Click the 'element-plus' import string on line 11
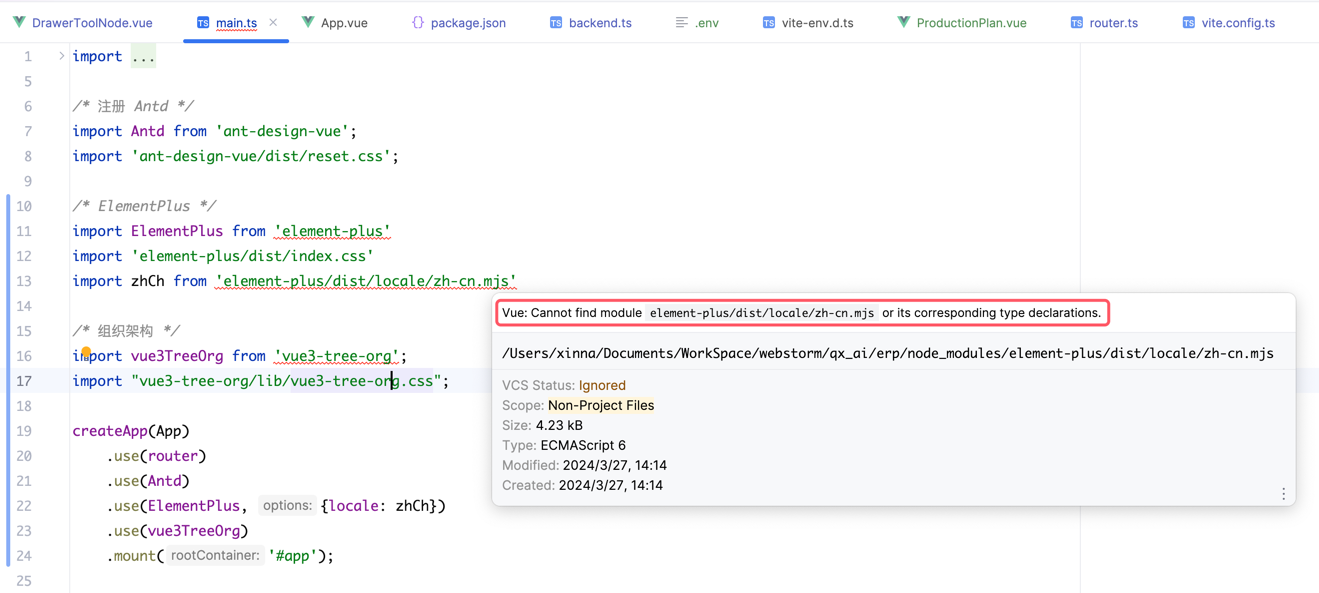1319x593 pixels. (332, 231)
